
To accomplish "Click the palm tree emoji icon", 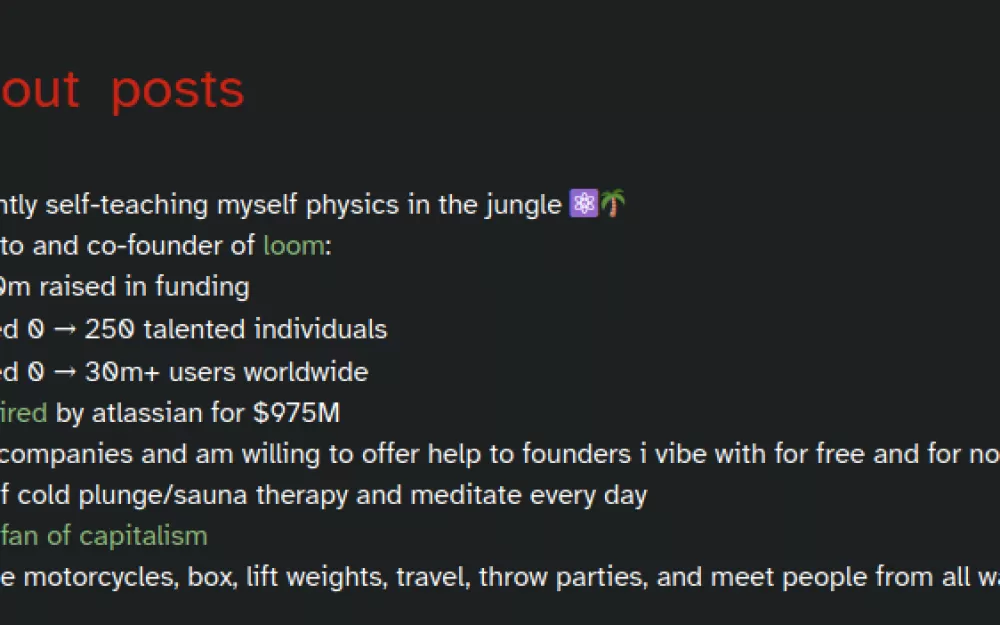I will (x=613, y=203).
